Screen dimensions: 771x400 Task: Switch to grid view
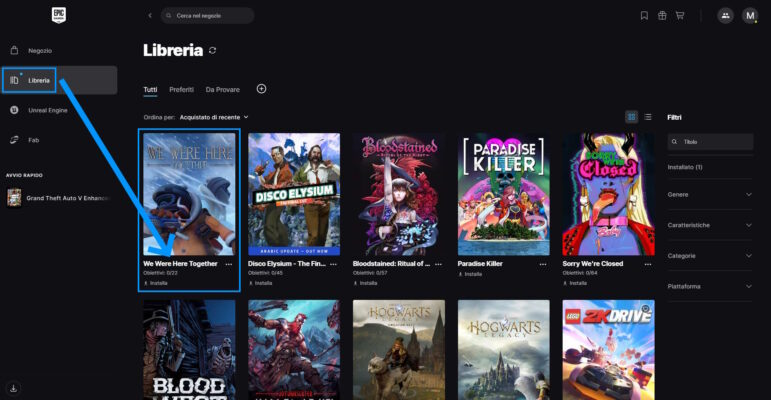pyautogui.click(x=631, y=117)
